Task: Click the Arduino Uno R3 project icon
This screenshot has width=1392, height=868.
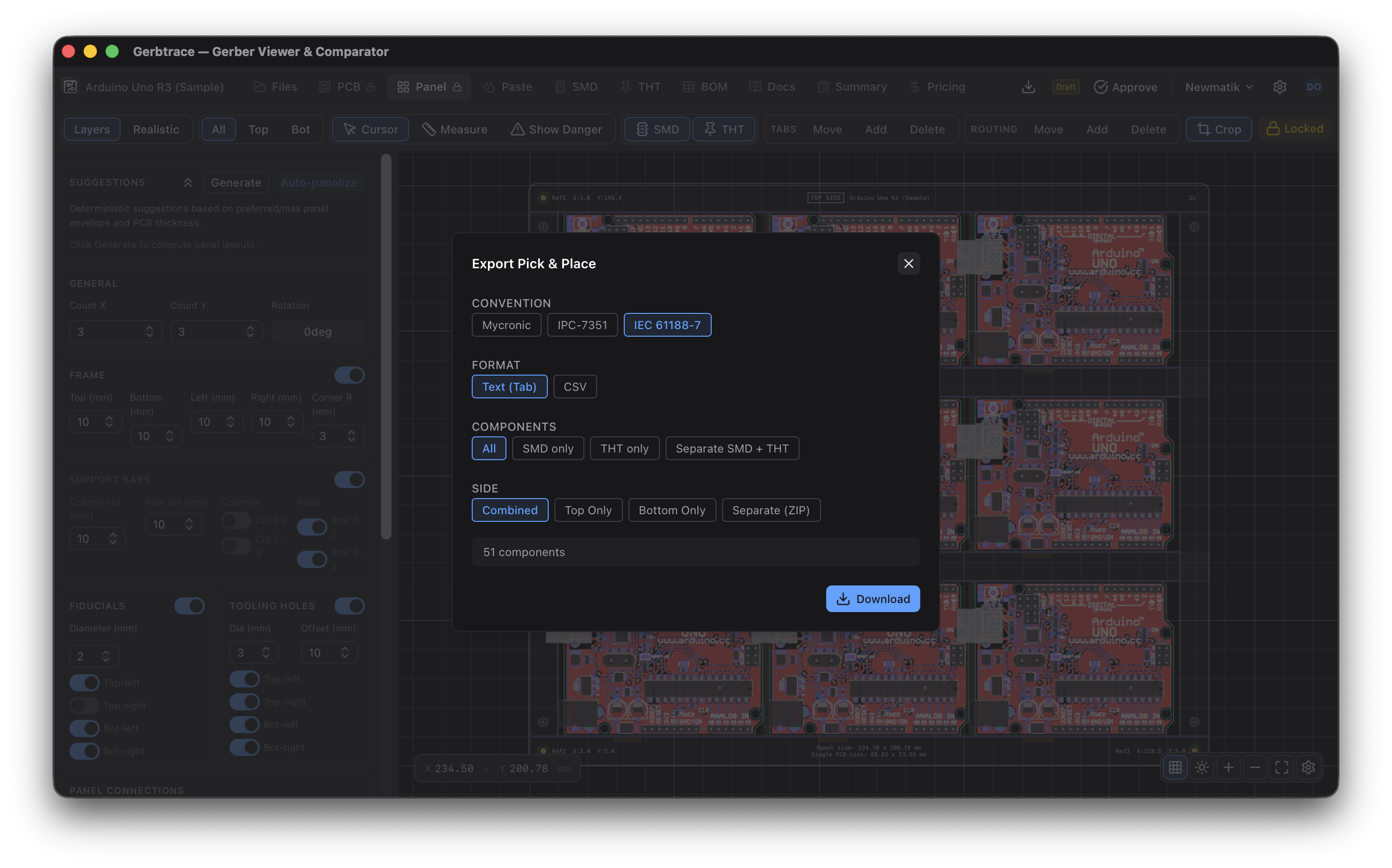Action: pos(71,87)
